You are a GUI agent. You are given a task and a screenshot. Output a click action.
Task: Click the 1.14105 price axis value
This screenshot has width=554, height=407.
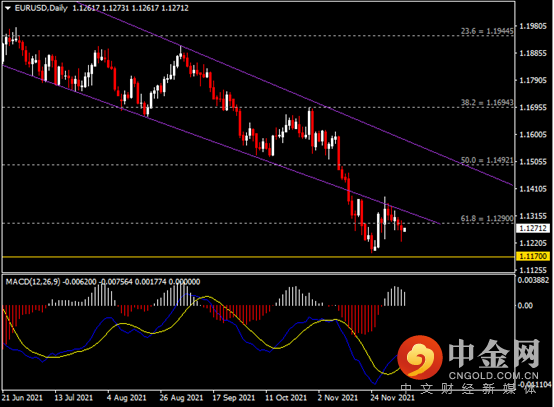pos(533,189)
